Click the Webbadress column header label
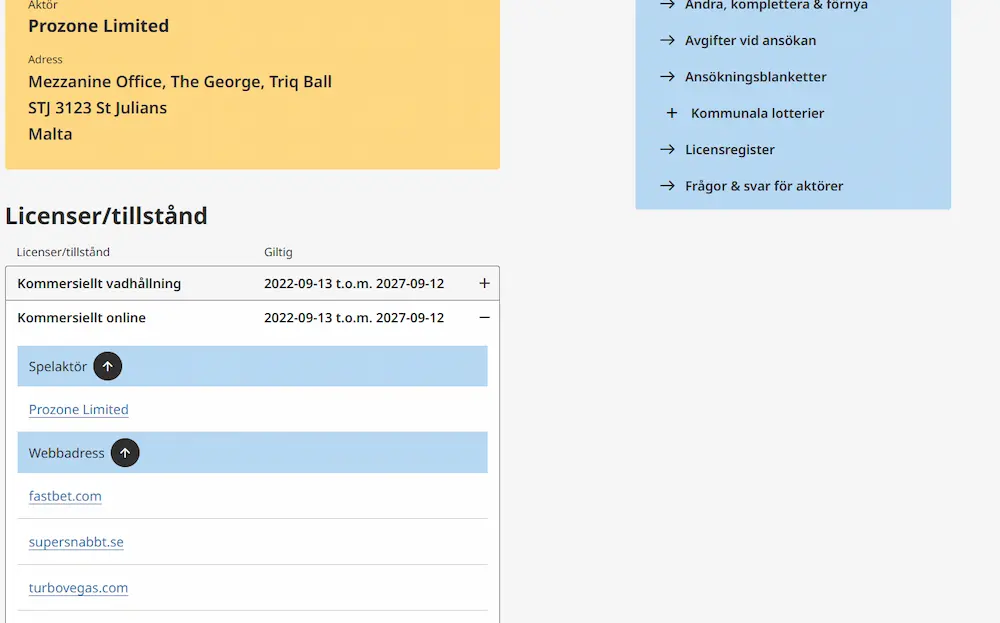The width and height of the screenshot is (1000, 623). pyautogui.click(x=66, y=453)
